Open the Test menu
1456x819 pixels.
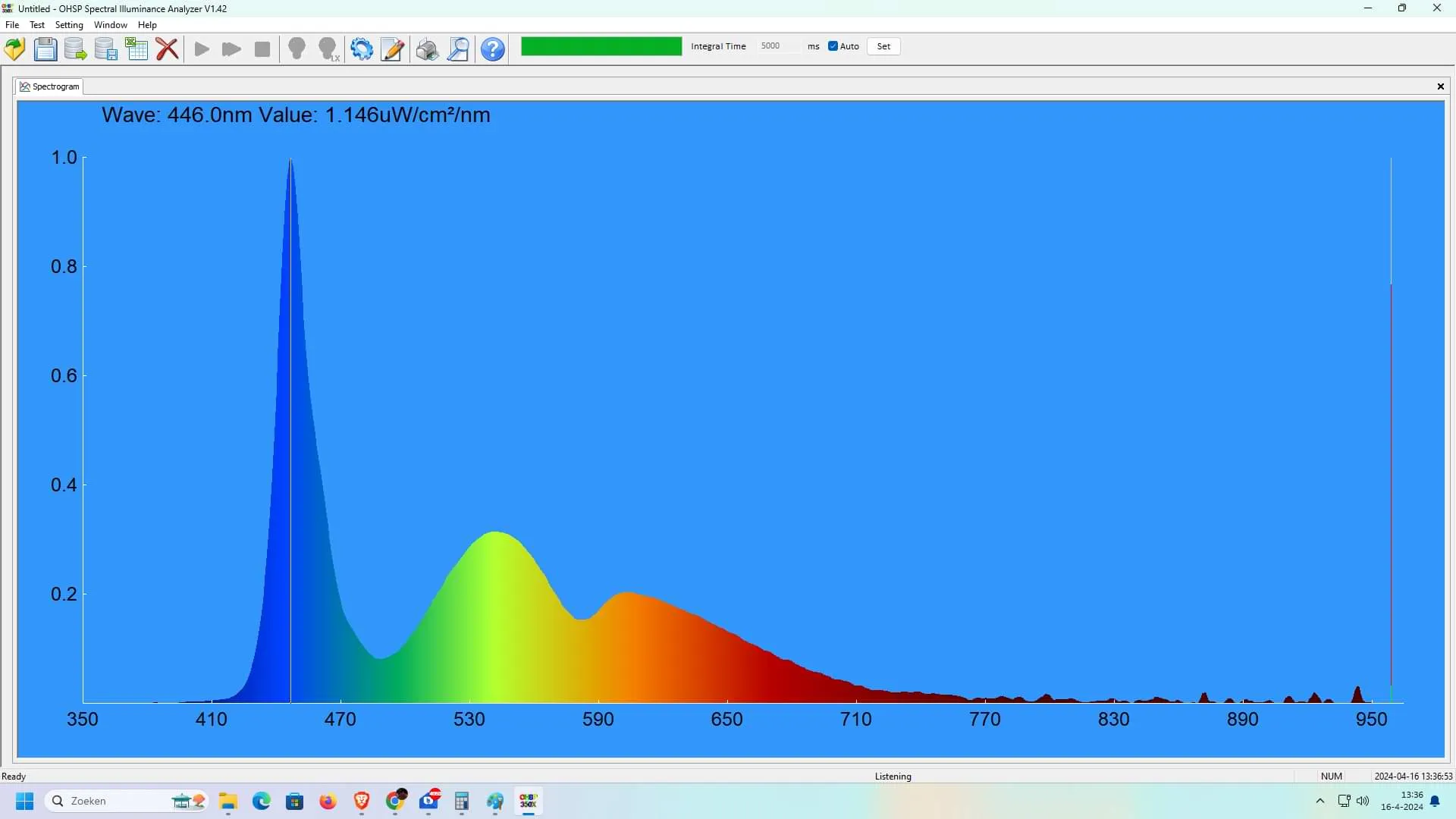coord(36,25)
